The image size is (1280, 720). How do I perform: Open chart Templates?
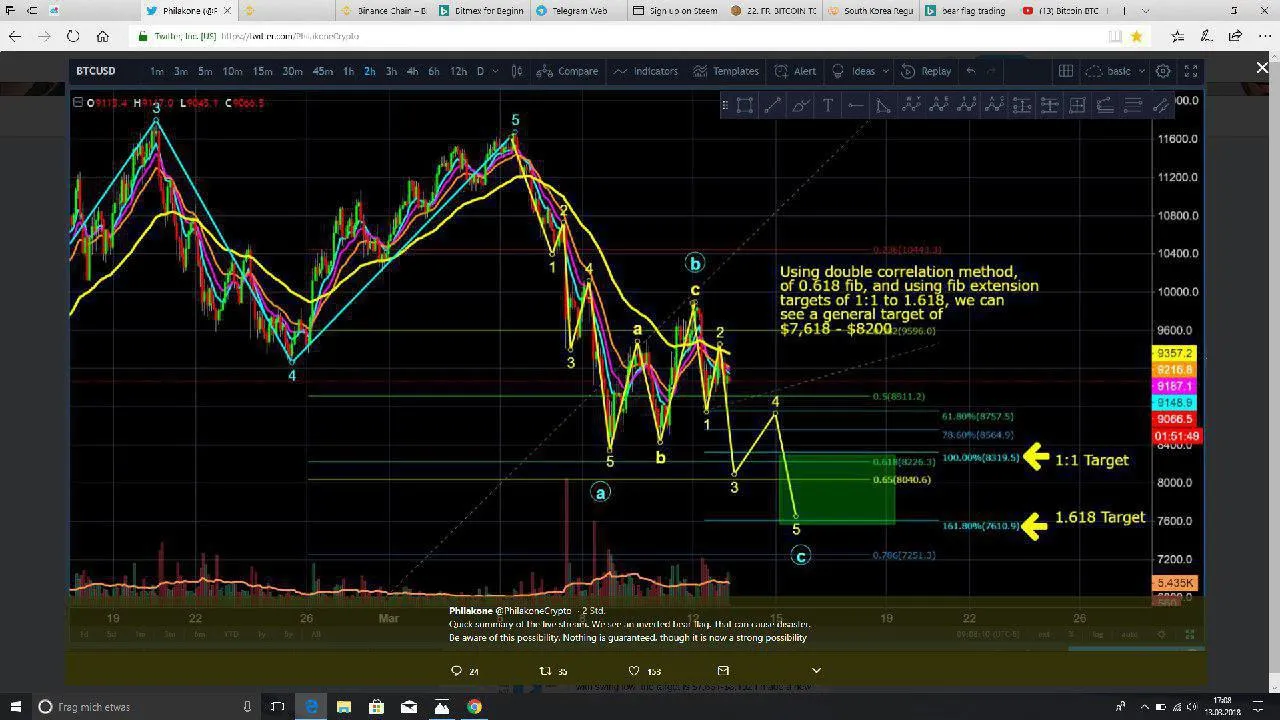click(x=726, y=71)
